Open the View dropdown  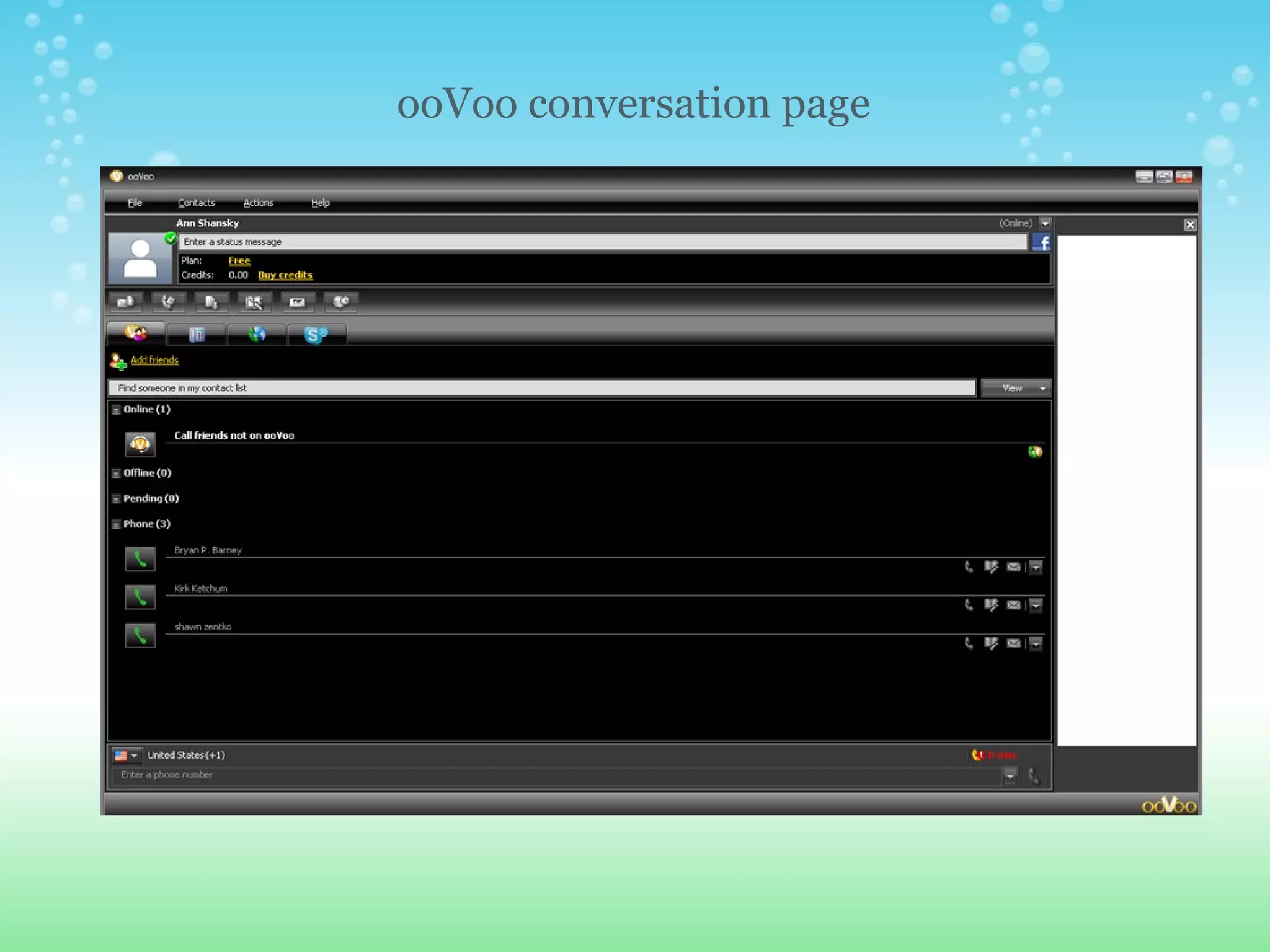coord(1016,388)
